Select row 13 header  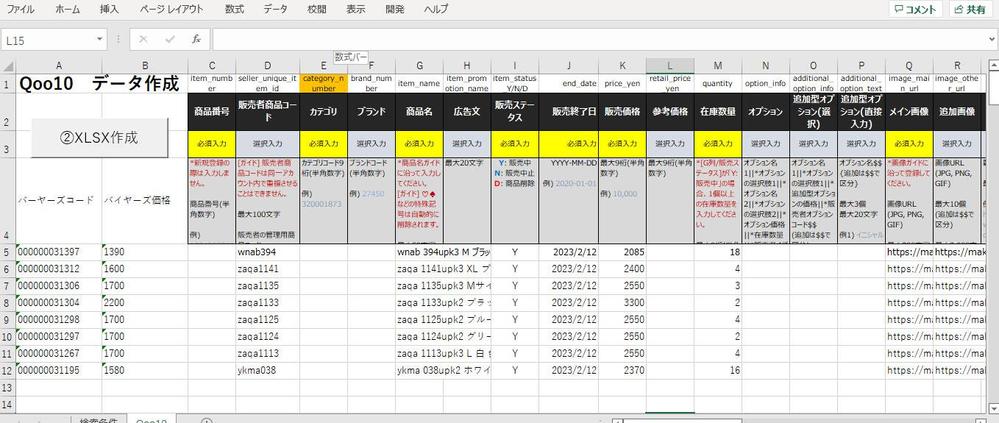point(8,387)
